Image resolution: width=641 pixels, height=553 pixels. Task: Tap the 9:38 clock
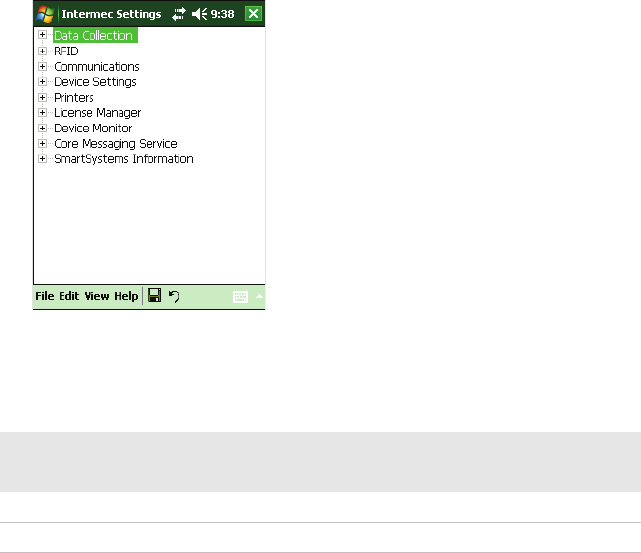[222, 14]
